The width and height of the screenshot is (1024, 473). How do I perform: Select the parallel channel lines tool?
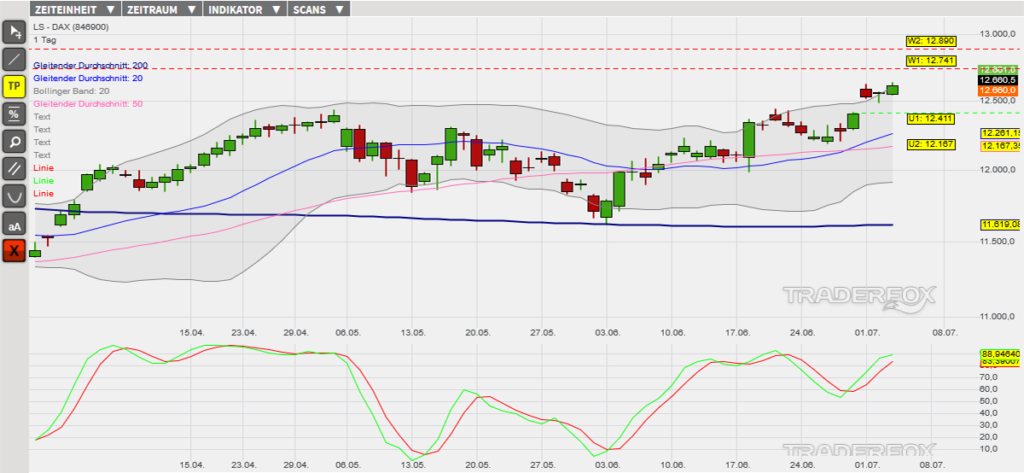point(14,169)
